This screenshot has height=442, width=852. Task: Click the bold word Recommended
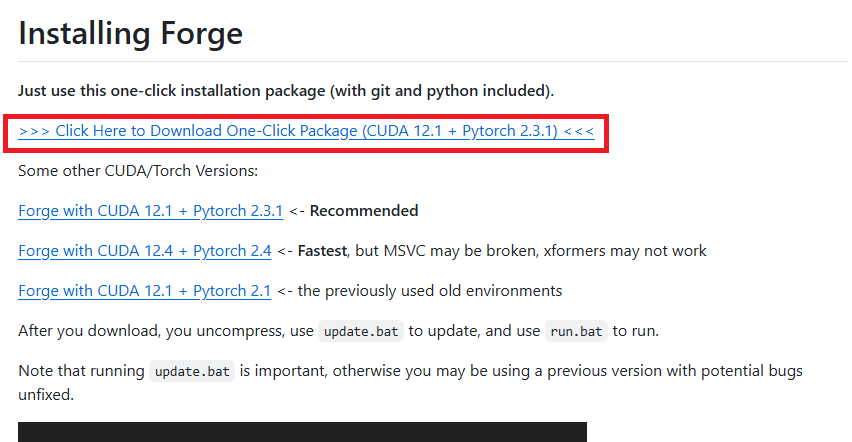pos(364,211)
